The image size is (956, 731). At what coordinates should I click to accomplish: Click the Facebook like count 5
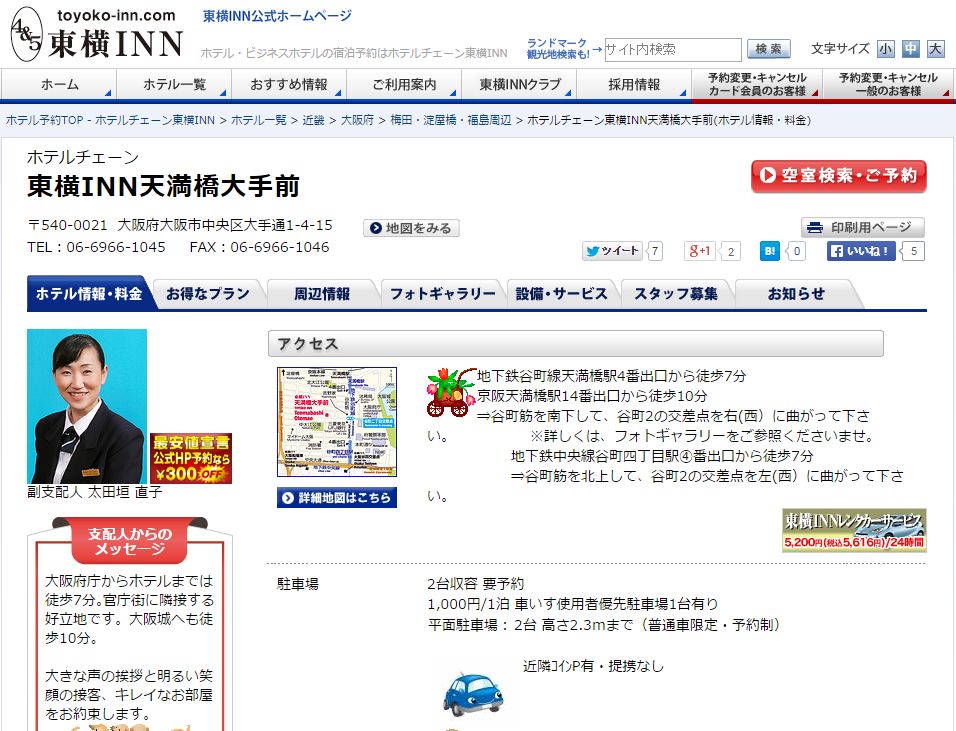913,251
